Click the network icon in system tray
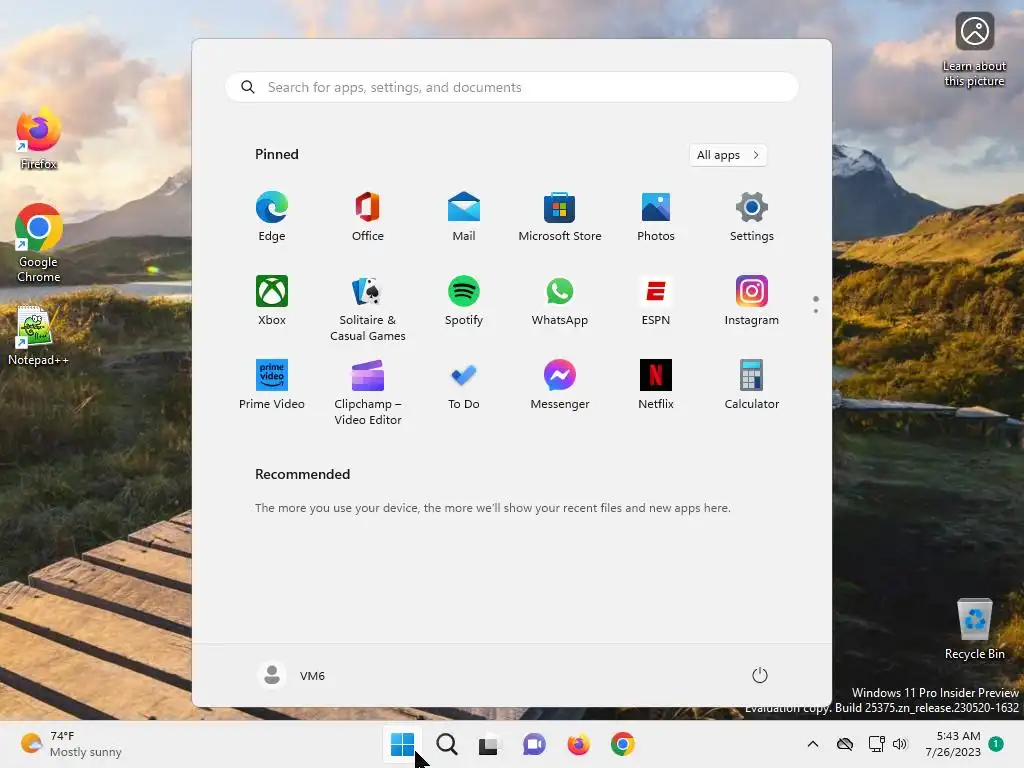This screenshot has width=1024, height=768. click(876, 744)
